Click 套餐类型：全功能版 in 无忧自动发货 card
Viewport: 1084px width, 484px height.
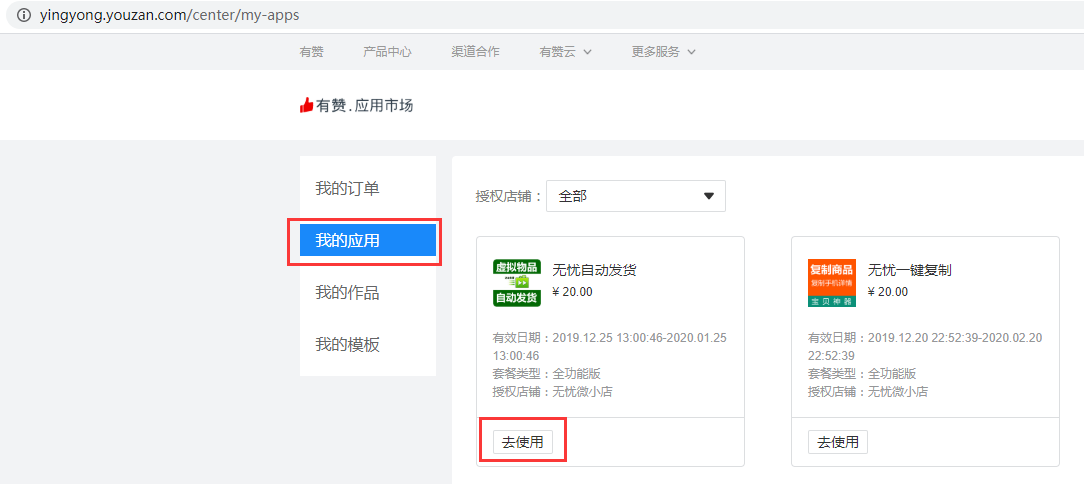coord(546,374)
